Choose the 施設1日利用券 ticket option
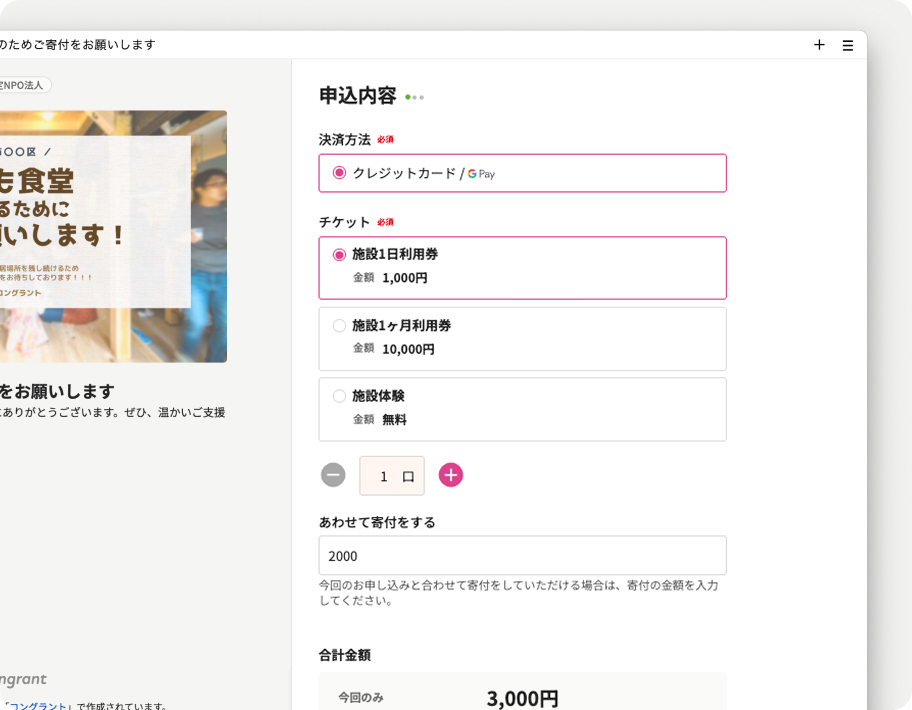The width and height of the screenshot is (912, 710). [x=522, y=268]
